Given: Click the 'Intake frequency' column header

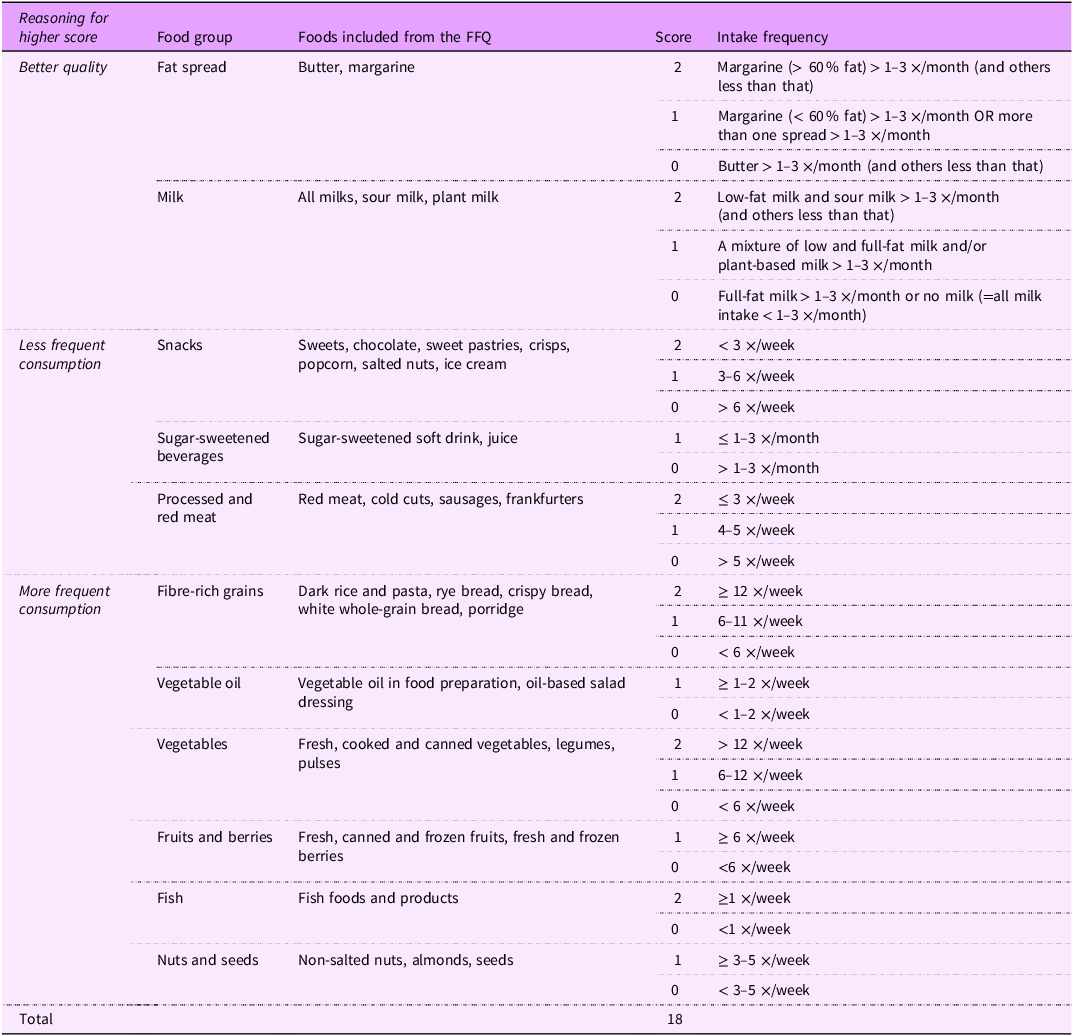Looking at the screenshot, I should 772,37.
